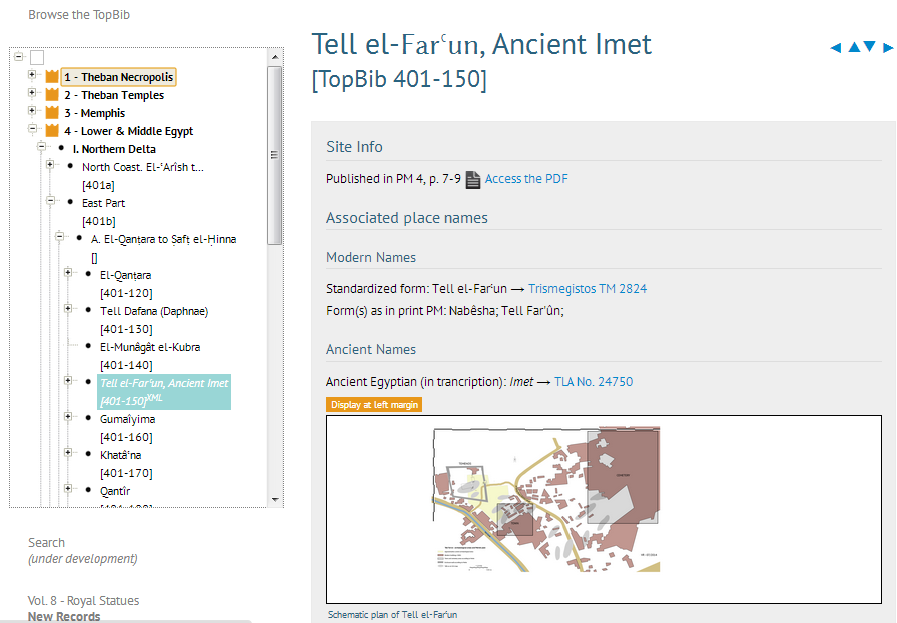Collapse the East Part node
This screenshot has width=897, height=623.
(50, 200)
